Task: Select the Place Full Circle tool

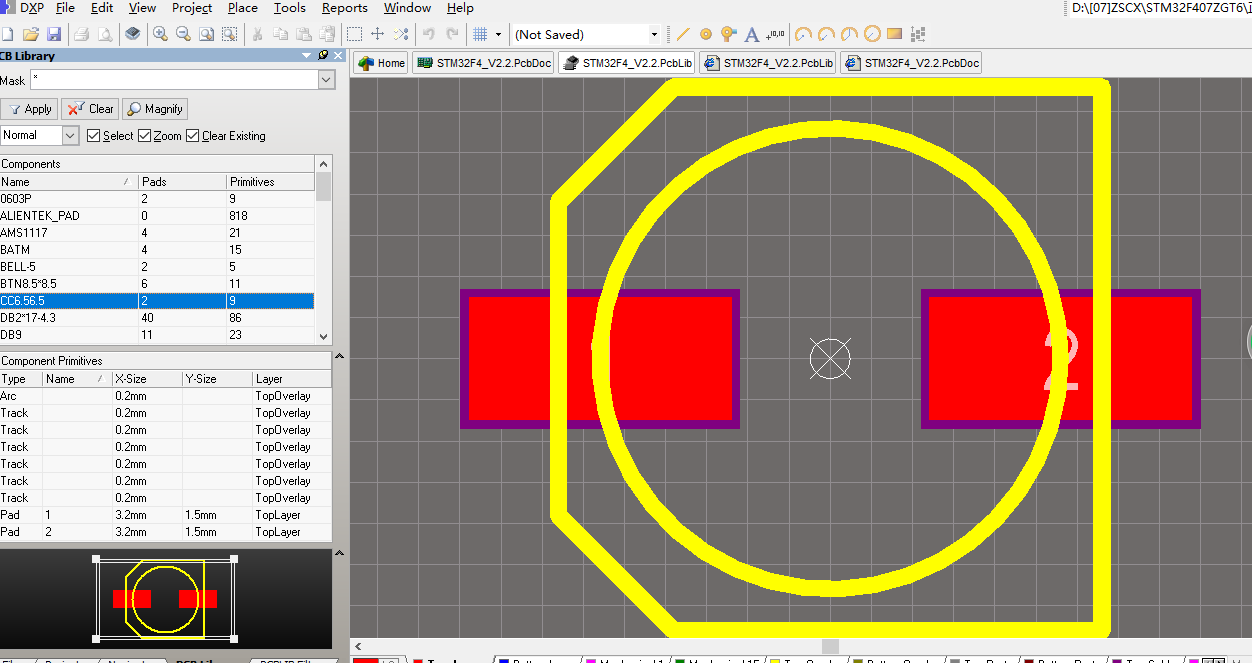Action: point(872,34)
